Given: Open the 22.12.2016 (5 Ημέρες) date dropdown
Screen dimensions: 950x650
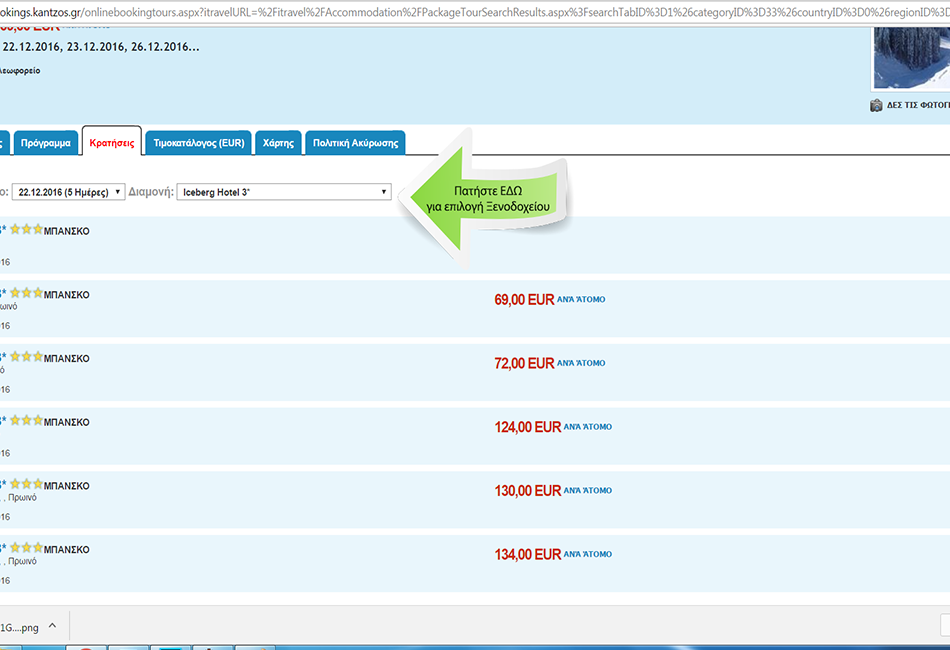Looking at the screenshot, I should click(68, 192).
